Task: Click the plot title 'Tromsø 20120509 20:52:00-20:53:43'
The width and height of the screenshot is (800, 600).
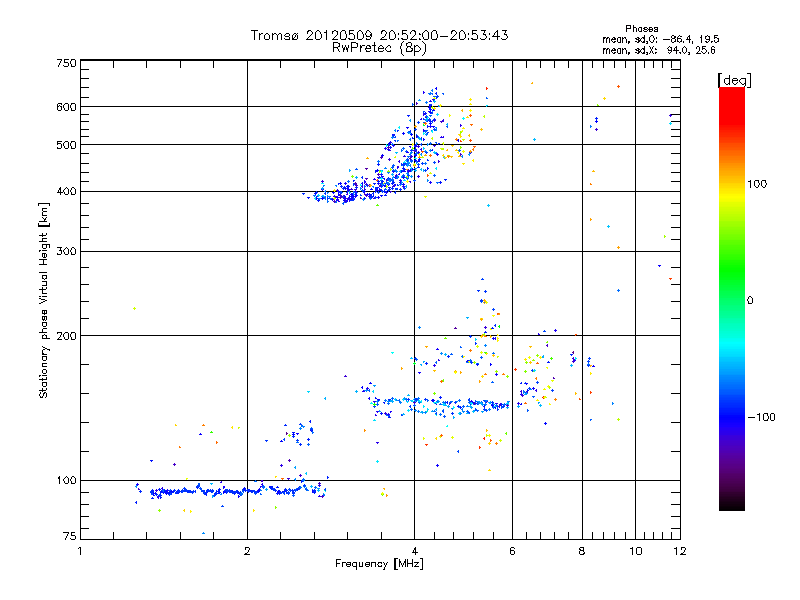Action: pos(379,35)
